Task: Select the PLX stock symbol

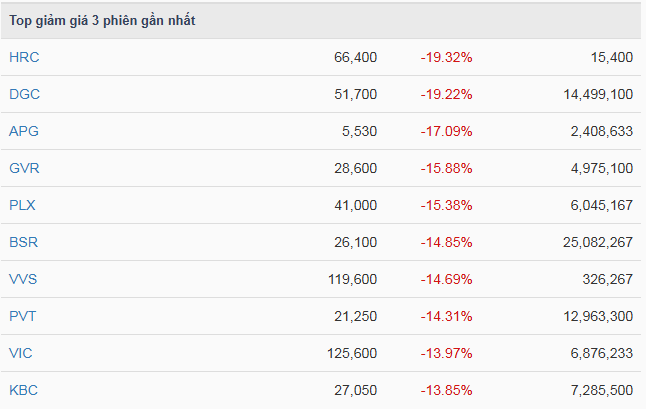Action: [23, 205]
